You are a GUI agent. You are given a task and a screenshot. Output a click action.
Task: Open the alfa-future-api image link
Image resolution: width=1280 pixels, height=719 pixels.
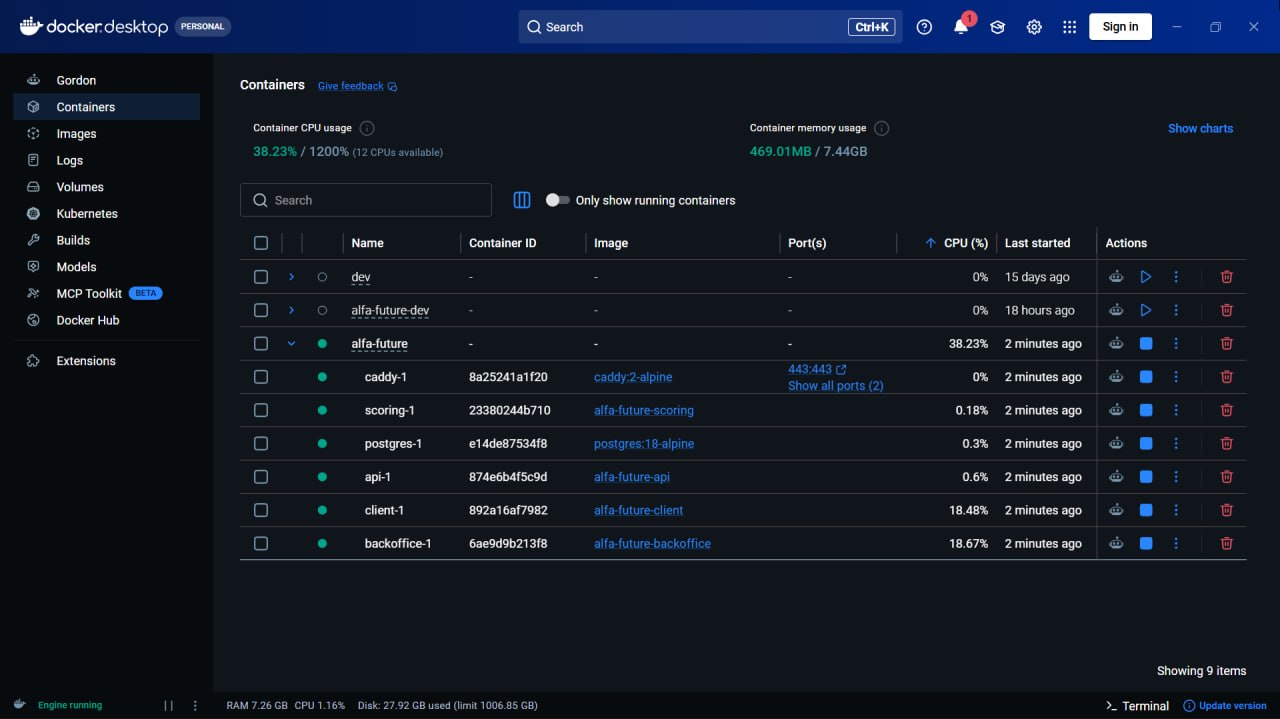[632, 477]
